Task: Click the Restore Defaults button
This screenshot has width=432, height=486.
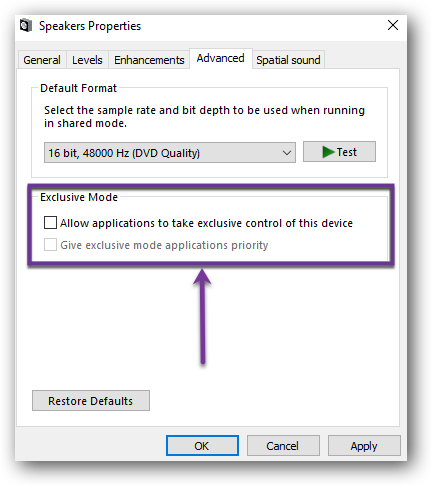Action: [91, 401]
